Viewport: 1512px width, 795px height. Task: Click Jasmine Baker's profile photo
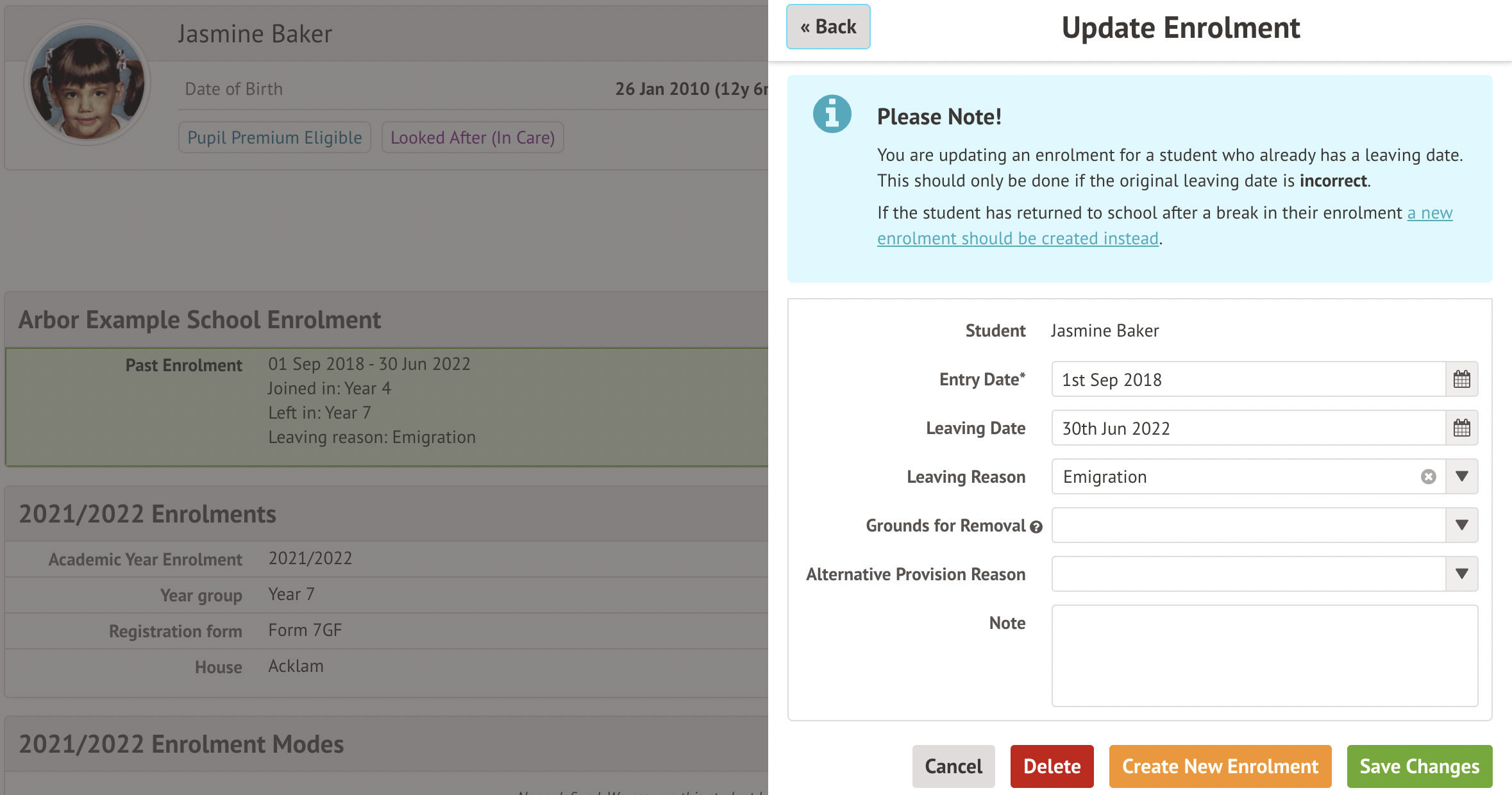click(x=88, y=82)
